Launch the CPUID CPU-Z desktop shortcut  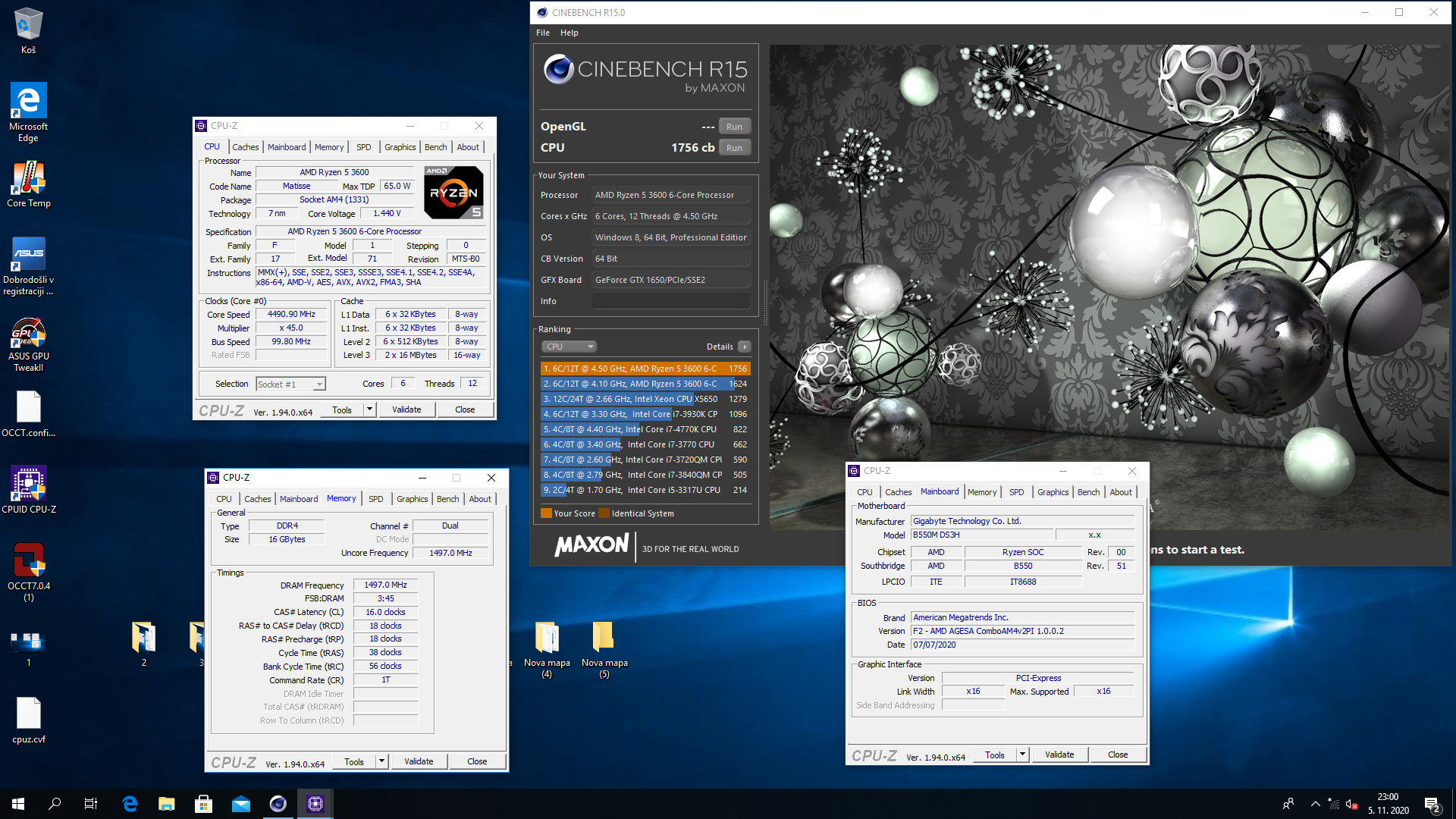pos(28,491)
